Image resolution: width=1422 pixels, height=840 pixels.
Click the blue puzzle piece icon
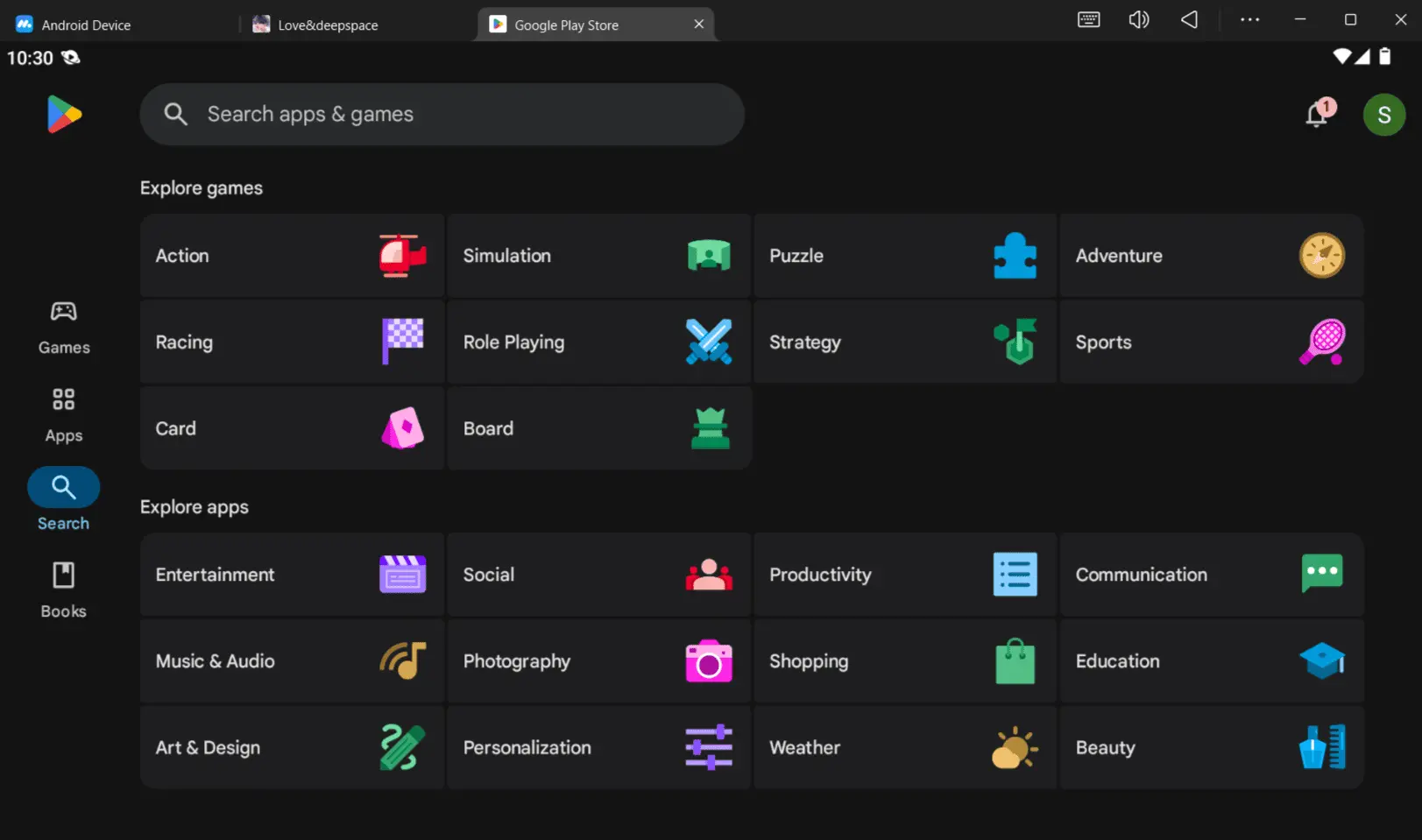pos(1015,256)
